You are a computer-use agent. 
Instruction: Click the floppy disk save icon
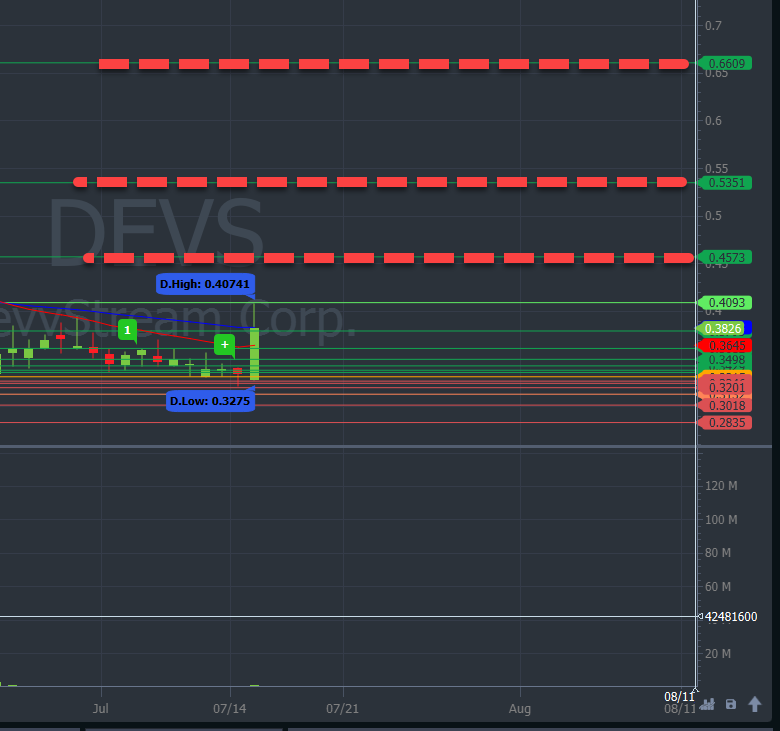(731, 704)
